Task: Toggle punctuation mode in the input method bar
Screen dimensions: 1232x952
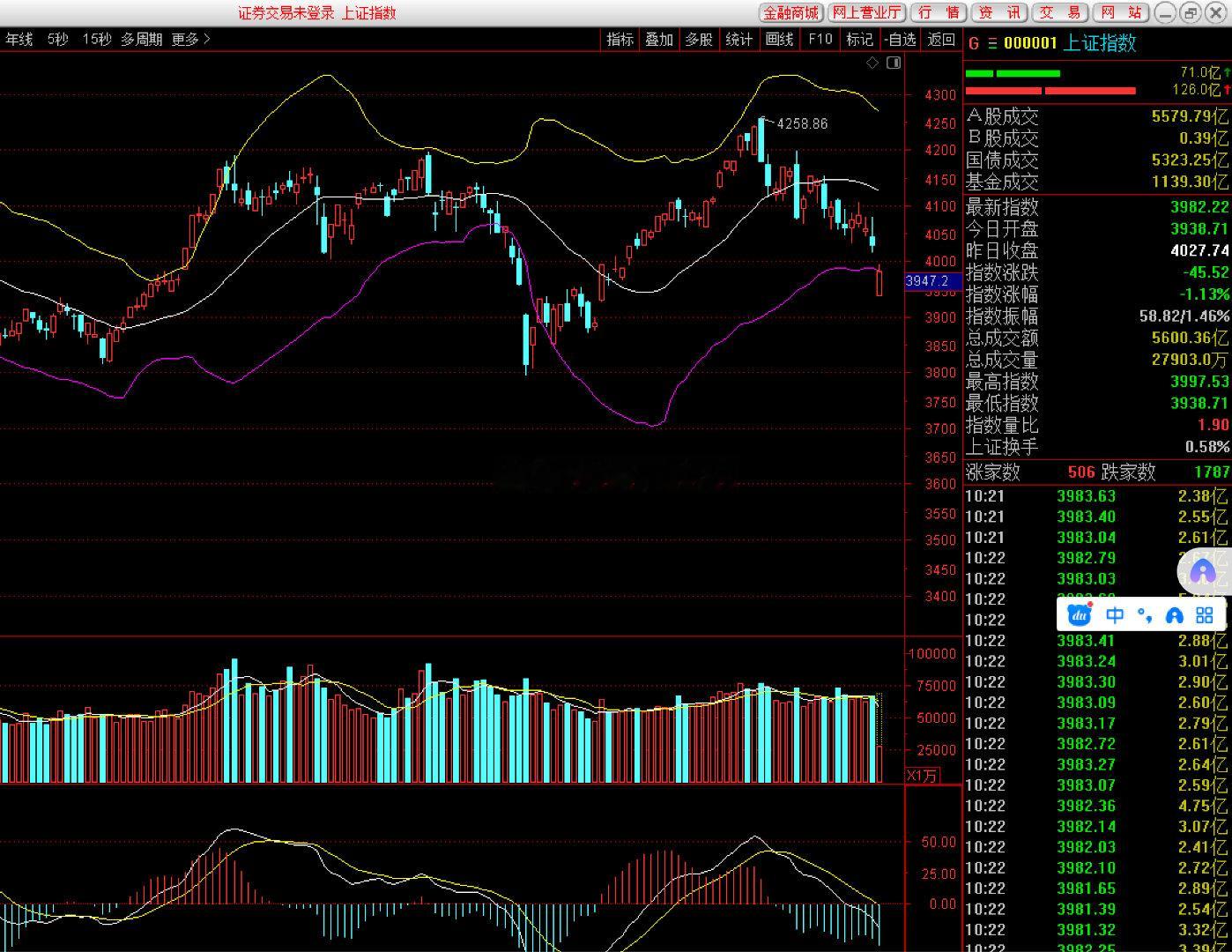Action: coord(1144,615)
